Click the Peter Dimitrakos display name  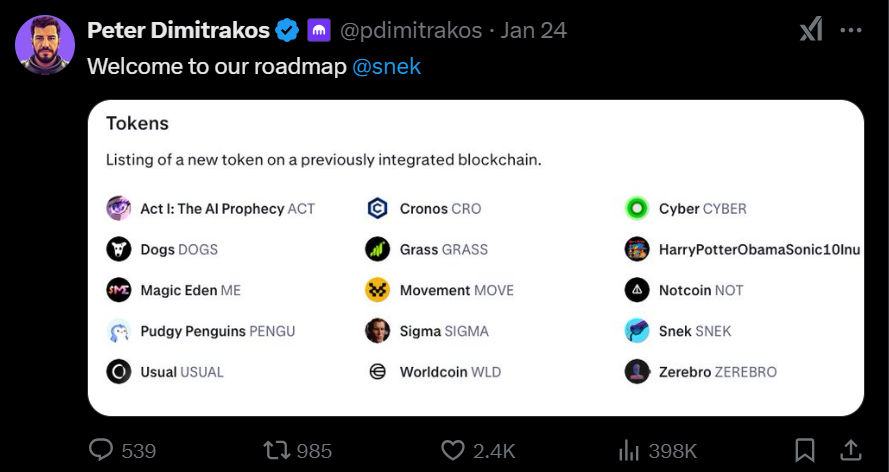179,30
